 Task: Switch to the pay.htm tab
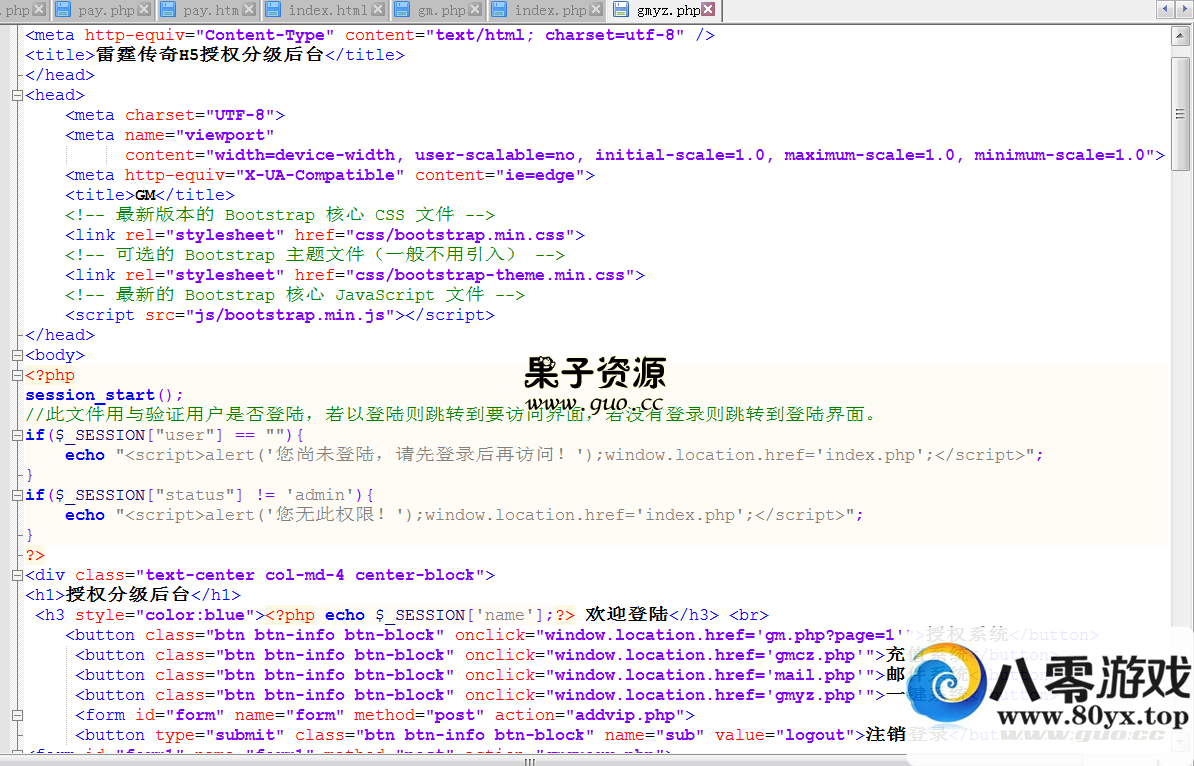click(x=207, y=10)
